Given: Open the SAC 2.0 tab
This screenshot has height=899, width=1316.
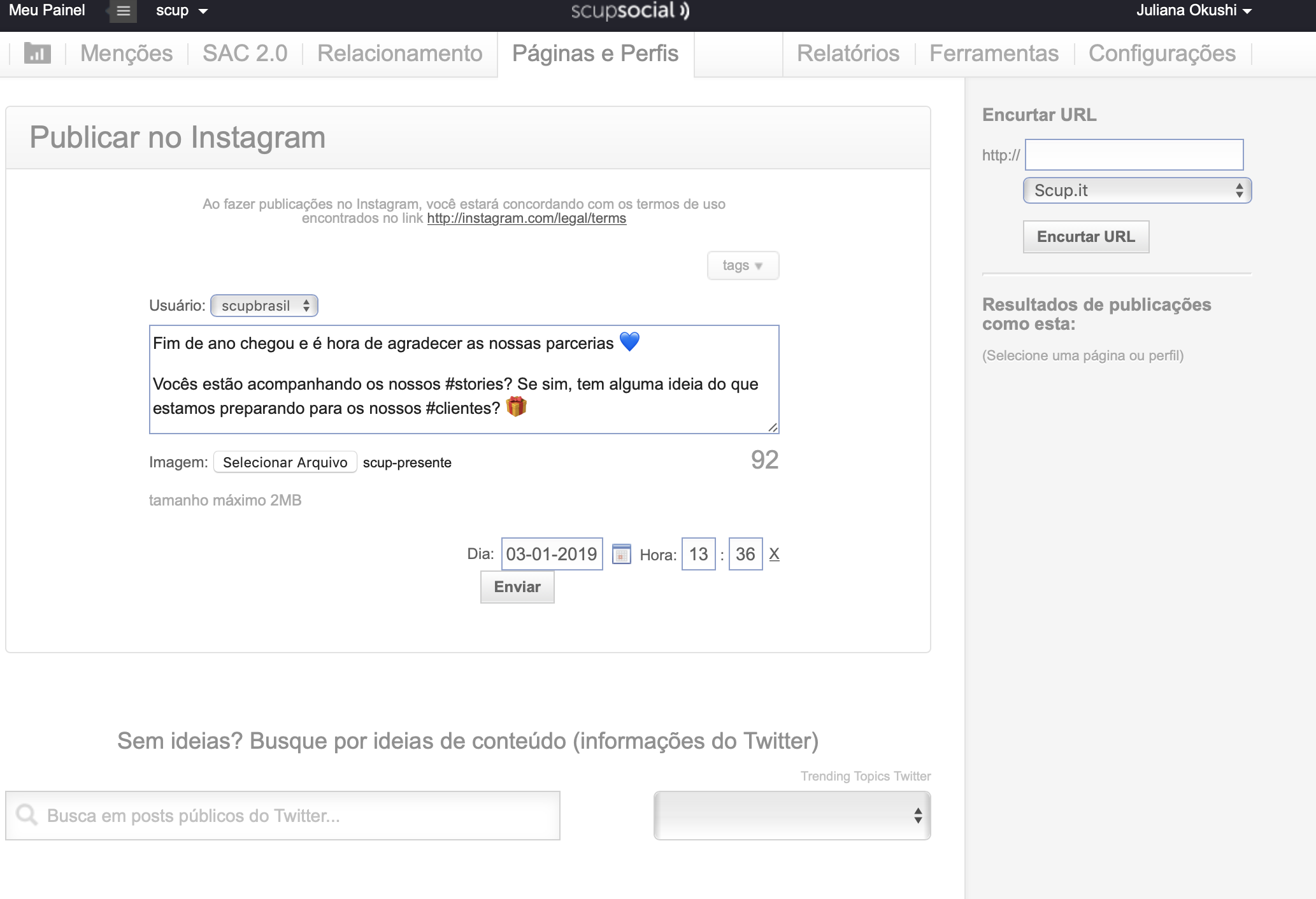Looking at the screenshot, I should coord(245,53).
